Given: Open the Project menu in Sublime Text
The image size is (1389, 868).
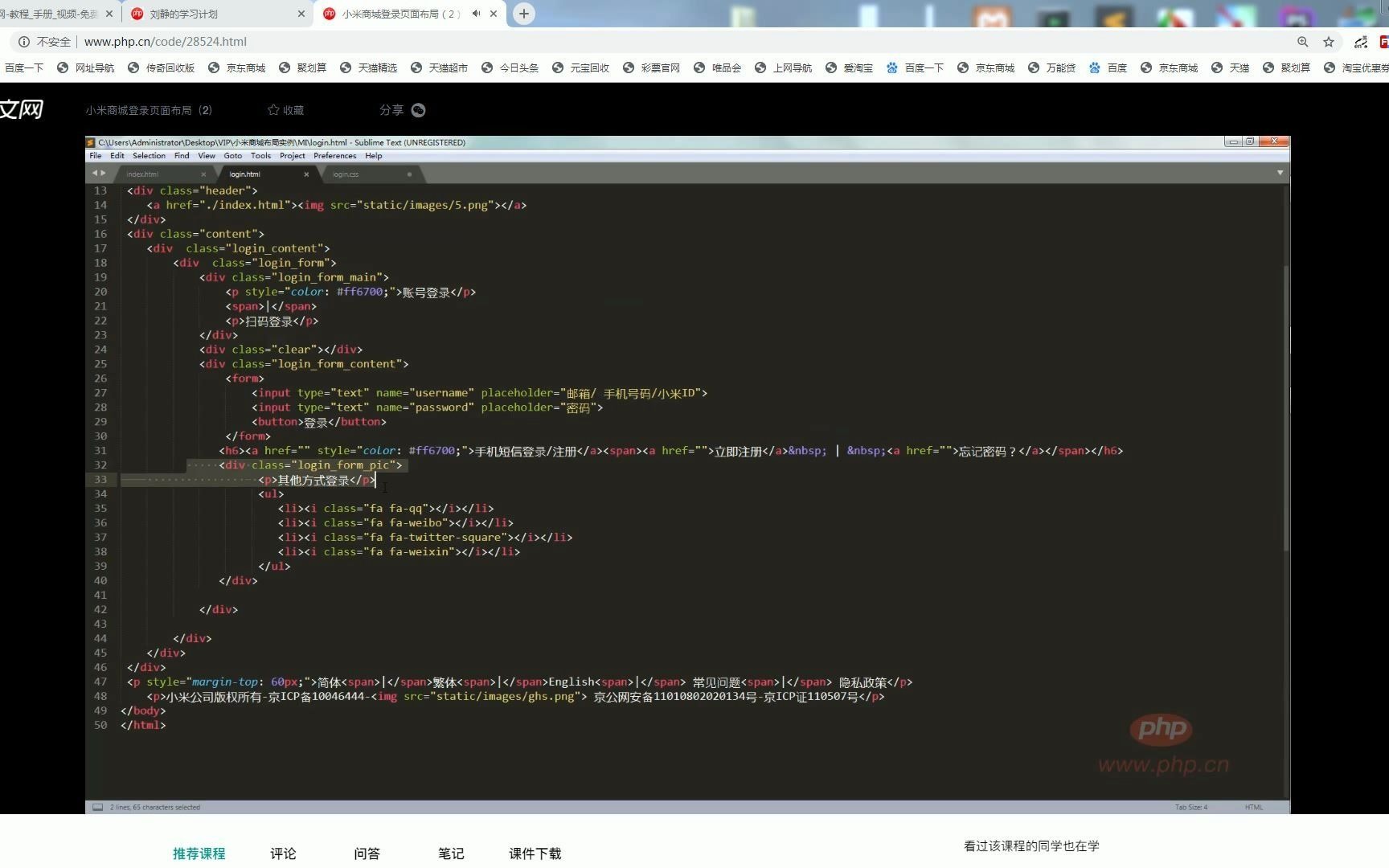Looking at the screenshot, I should coord(293,156).
